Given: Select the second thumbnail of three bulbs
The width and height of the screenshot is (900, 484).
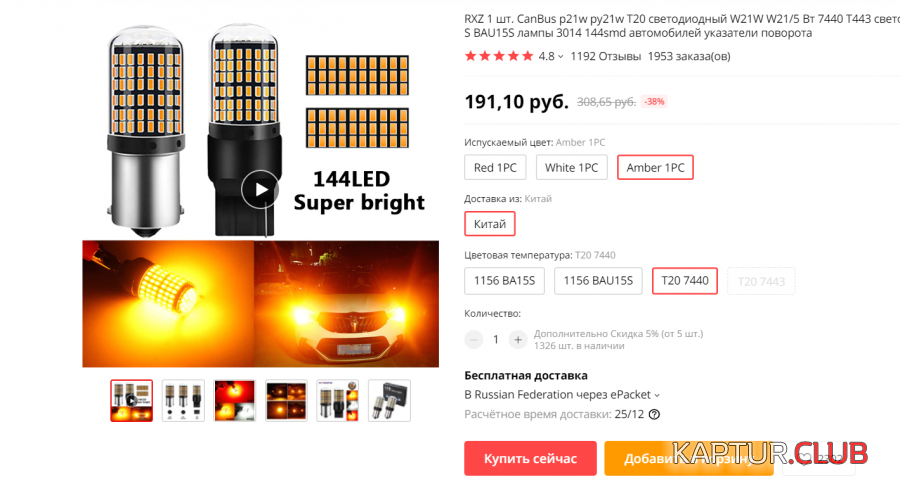Looking at the screenshot, I should (183, 401).
